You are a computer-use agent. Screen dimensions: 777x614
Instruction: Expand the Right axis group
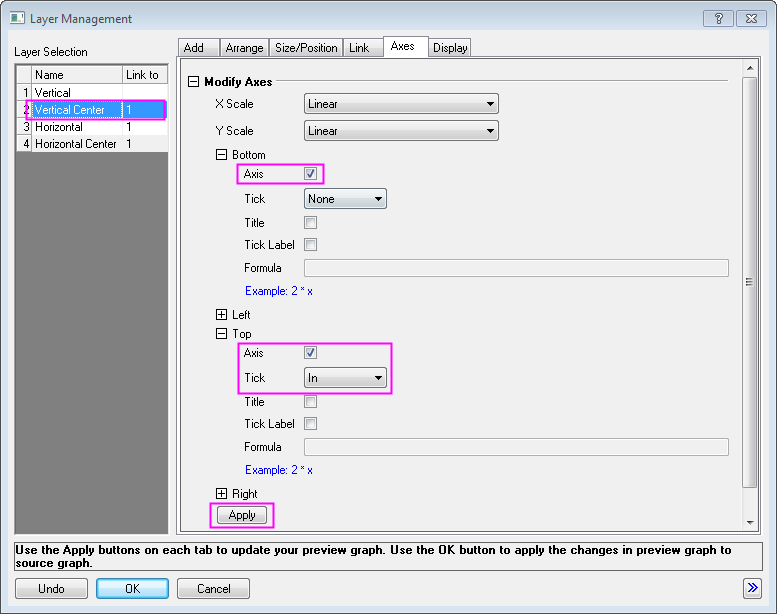tap(222, 494)
